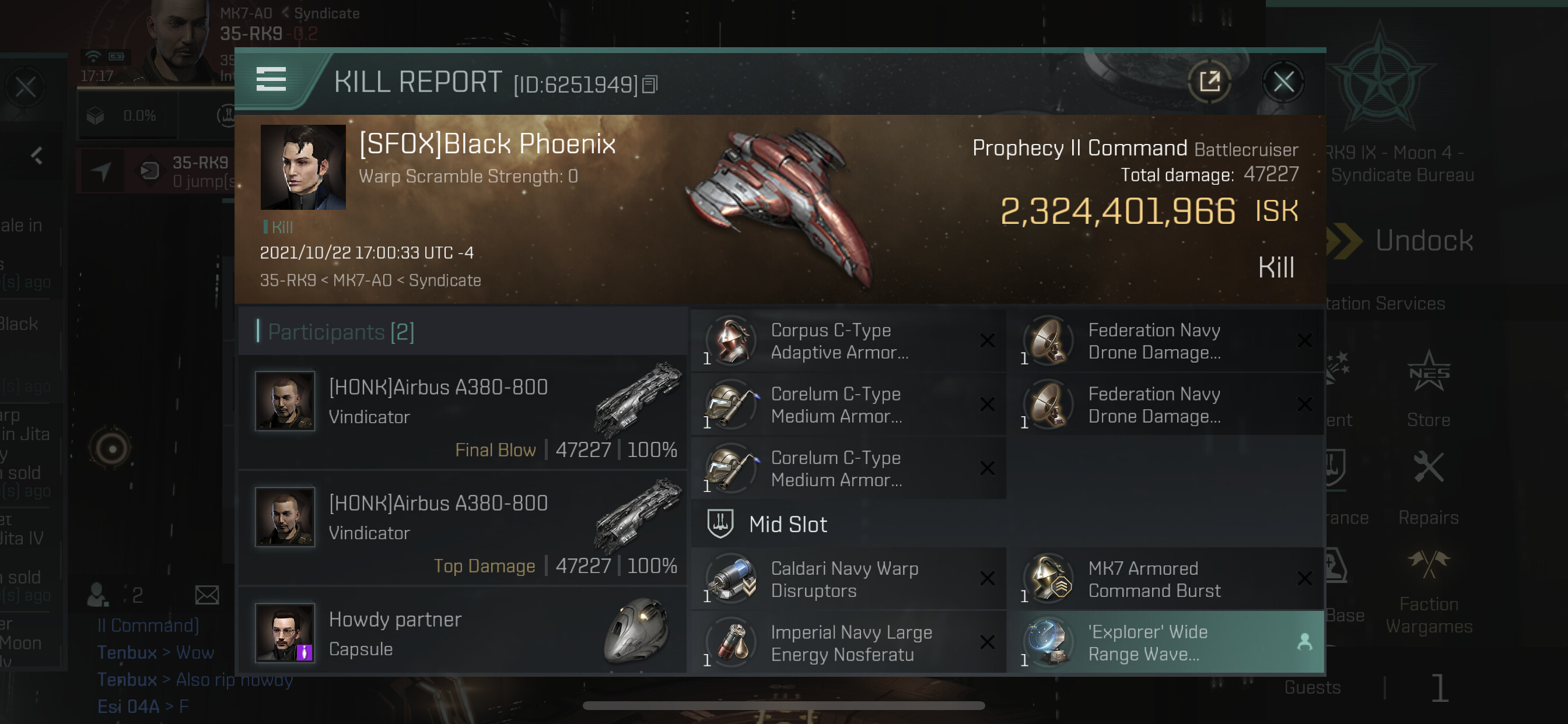Click the horizontal scroll bar at bottom
Image resolution: width=1568 pixels, height=724 pixels.
point(783,706)
